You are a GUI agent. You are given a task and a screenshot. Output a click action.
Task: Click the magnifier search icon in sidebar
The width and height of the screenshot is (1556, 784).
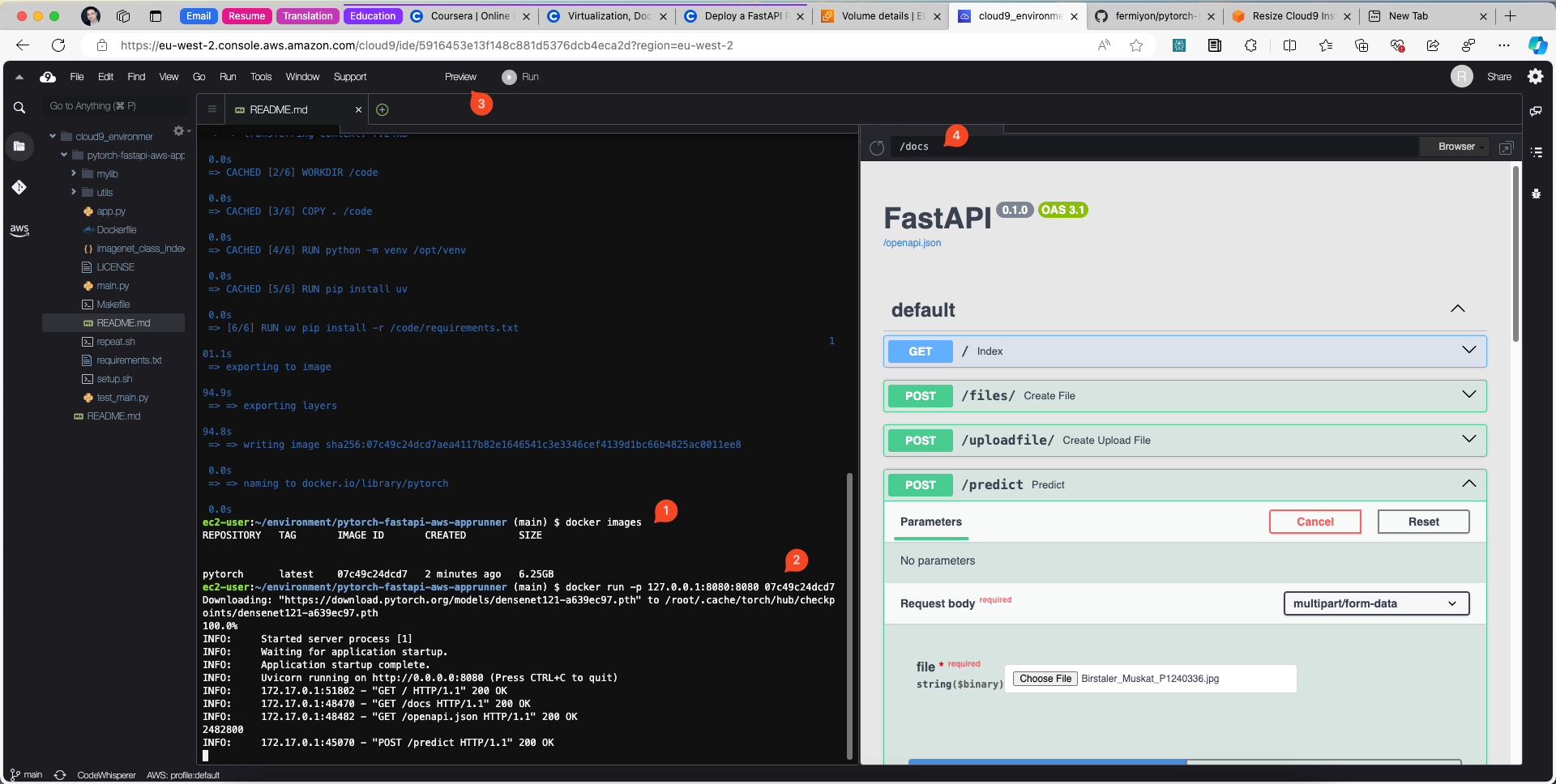[19, 107]
